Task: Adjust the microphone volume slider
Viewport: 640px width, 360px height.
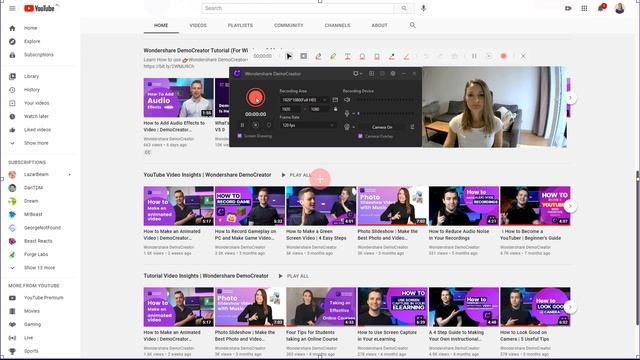Action: tap(386, 113)
